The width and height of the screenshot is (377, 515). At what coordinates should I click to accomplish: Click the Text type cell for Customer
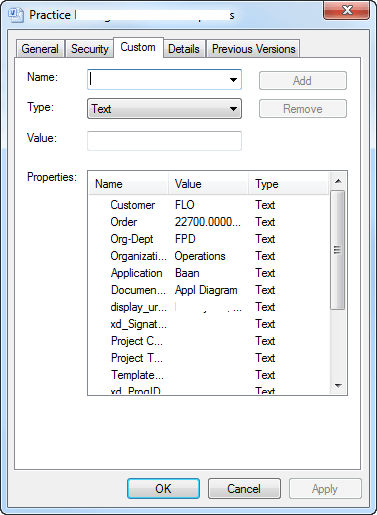coord(265,205)
